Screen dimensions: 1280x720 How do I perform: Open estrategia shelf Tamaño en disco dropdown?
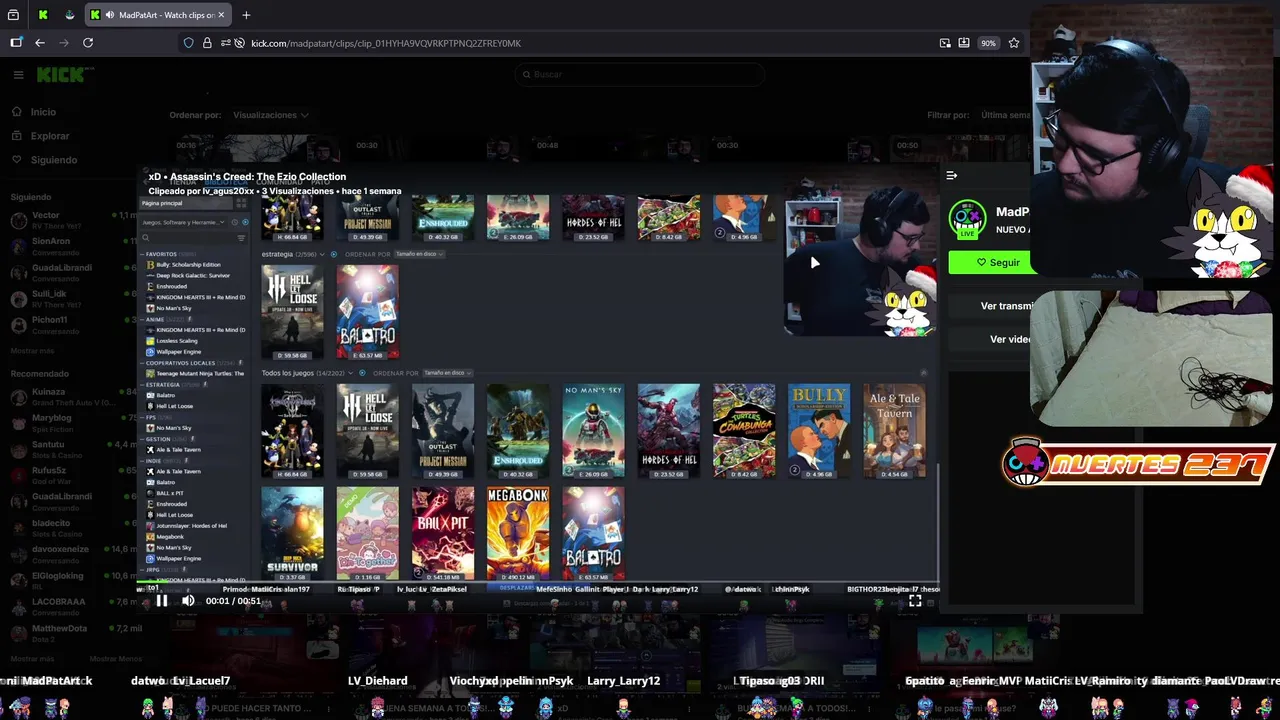click(419, 254)
